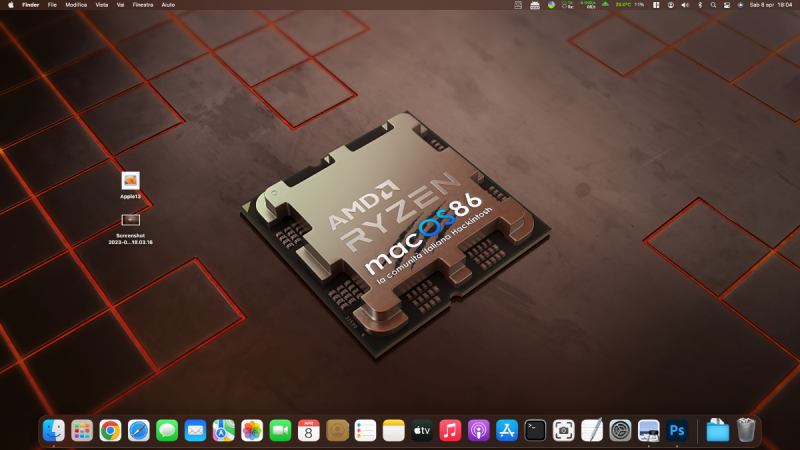Open TextEdit from the Dock
Image resolution: width=800 pixels, height=450 pixels.
[592, 431]
